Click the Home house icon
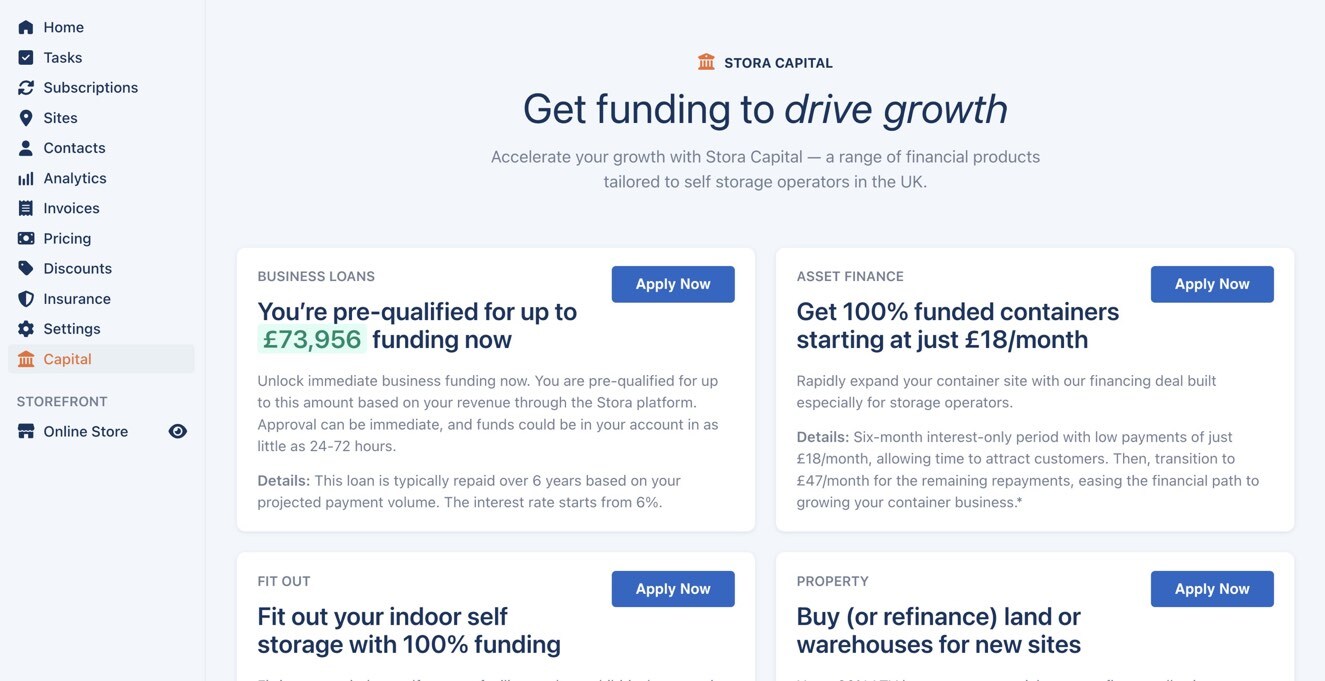This screenshot has width=1325, height=681. [x=26, y=27]
